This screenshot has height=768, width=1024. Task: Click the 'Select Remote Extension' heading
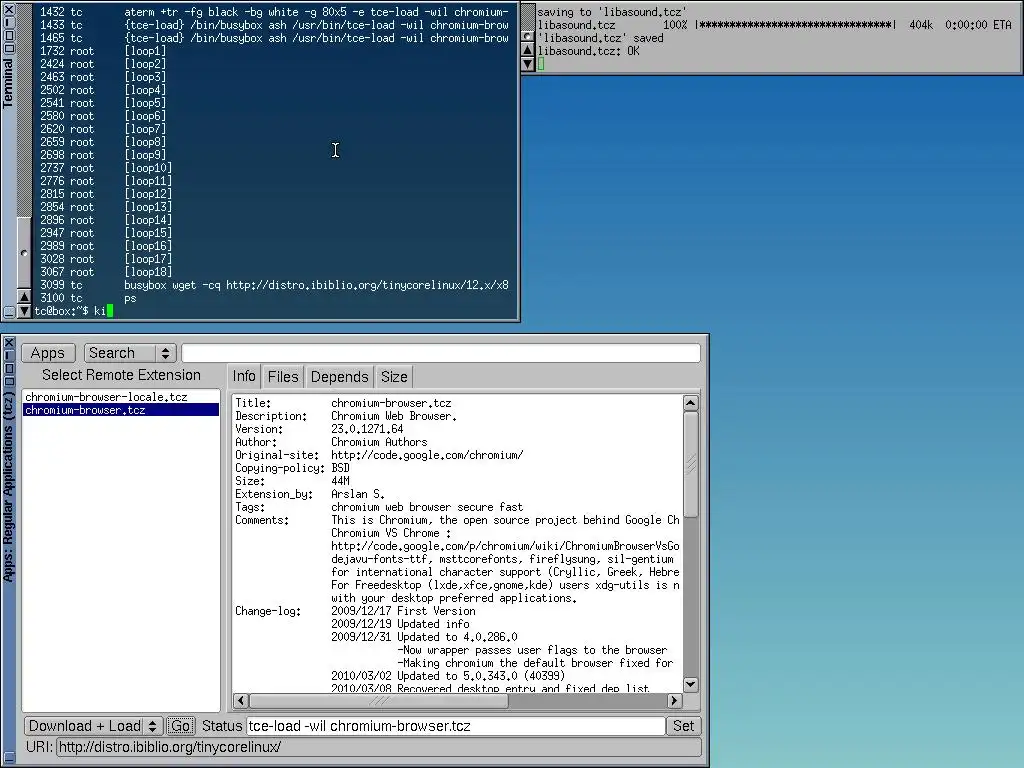[121, 375]
